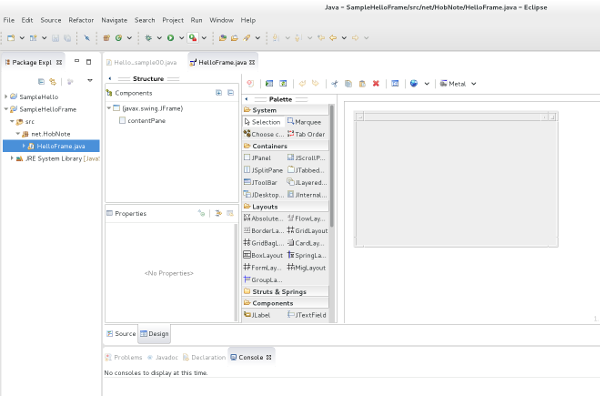
Task: Collapse the javax.swing.JFrame component node
Action: [x=109, y=108]
